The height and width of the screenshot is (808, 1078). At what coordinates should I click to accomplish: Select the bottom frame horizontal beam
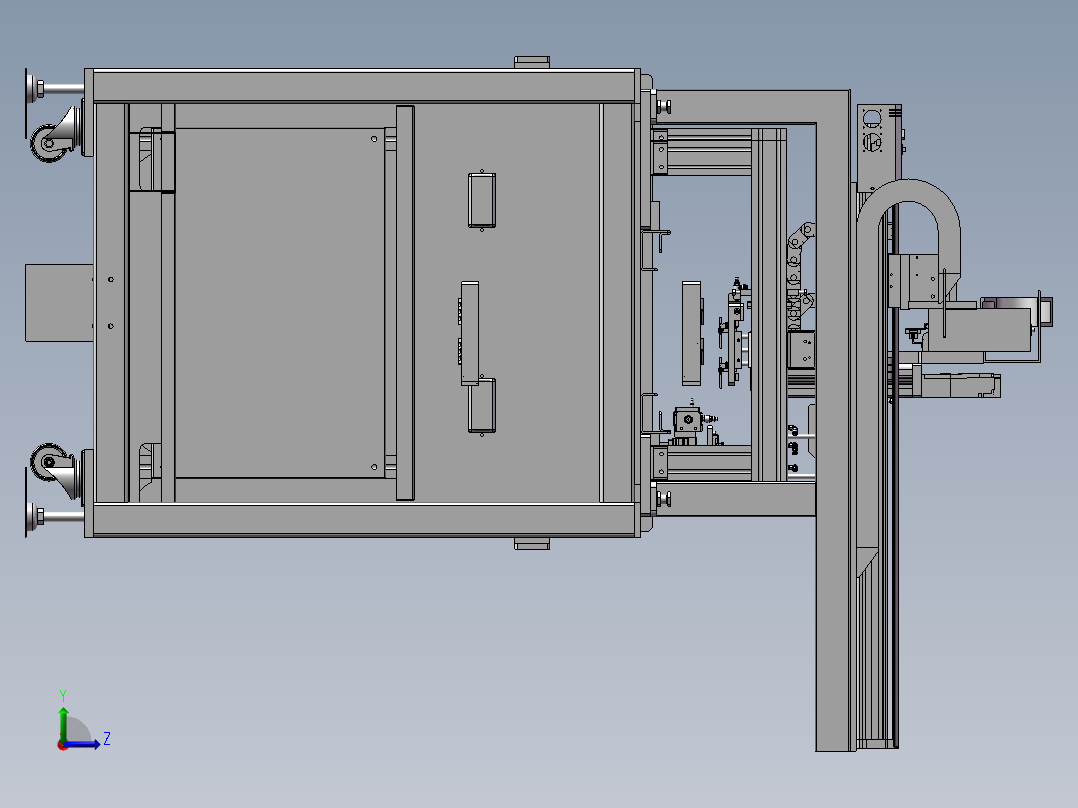coord(362,520)
